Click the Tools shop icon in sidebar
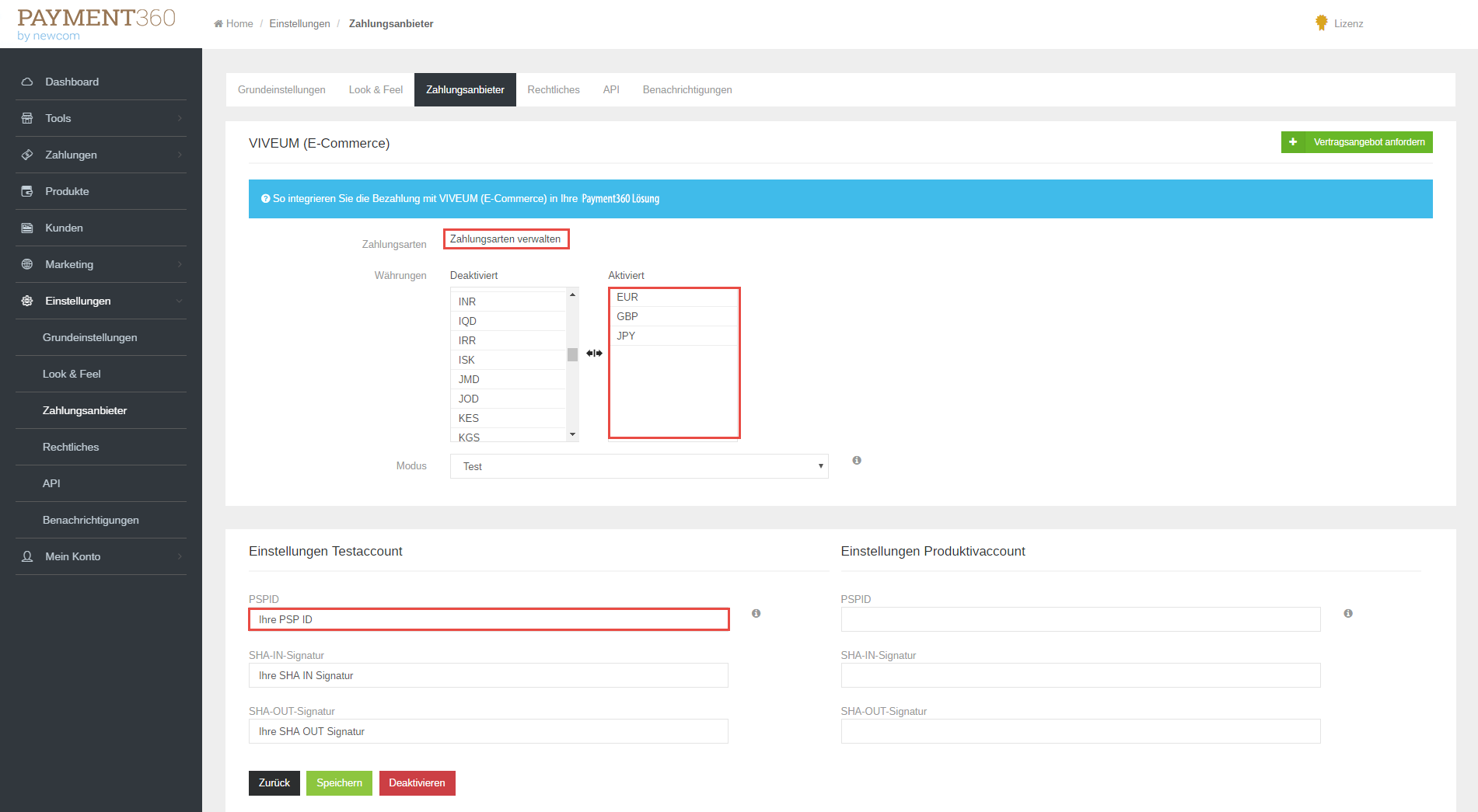The image size is (1478, 812). [x=27, y=118]
